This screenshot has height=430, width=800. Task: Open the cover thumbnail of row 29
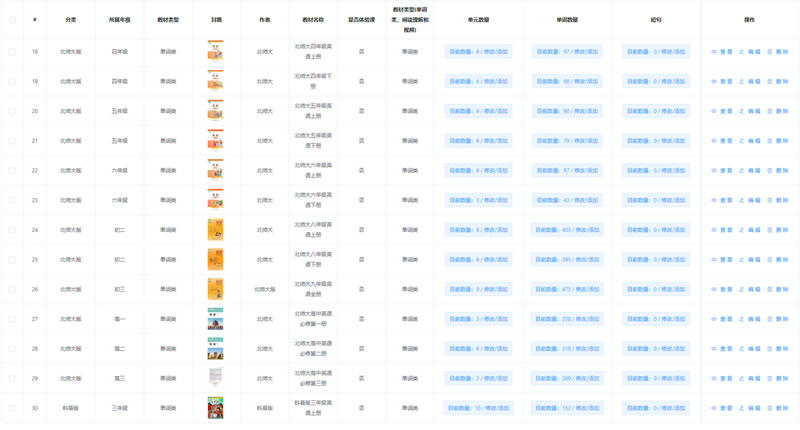click(x=215, y=378)
